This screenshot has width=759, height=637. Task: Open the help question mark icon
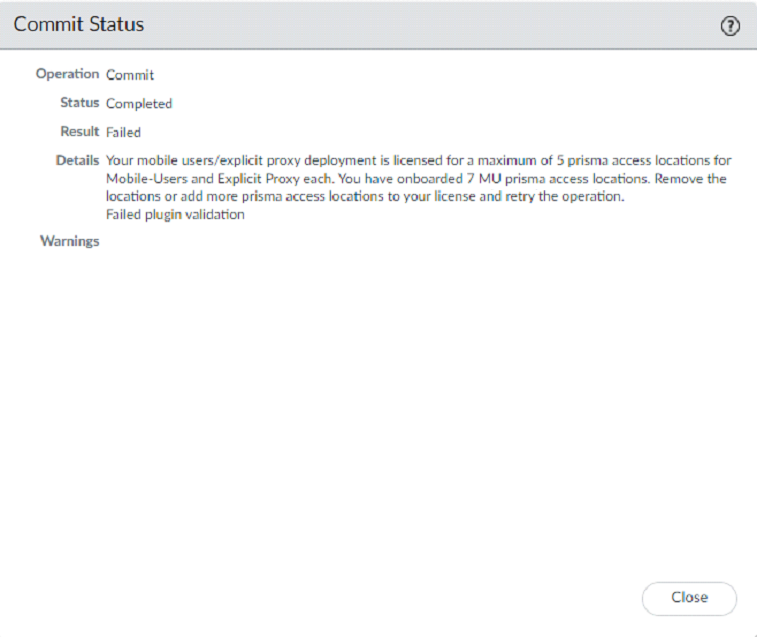[x=730, y=27]
